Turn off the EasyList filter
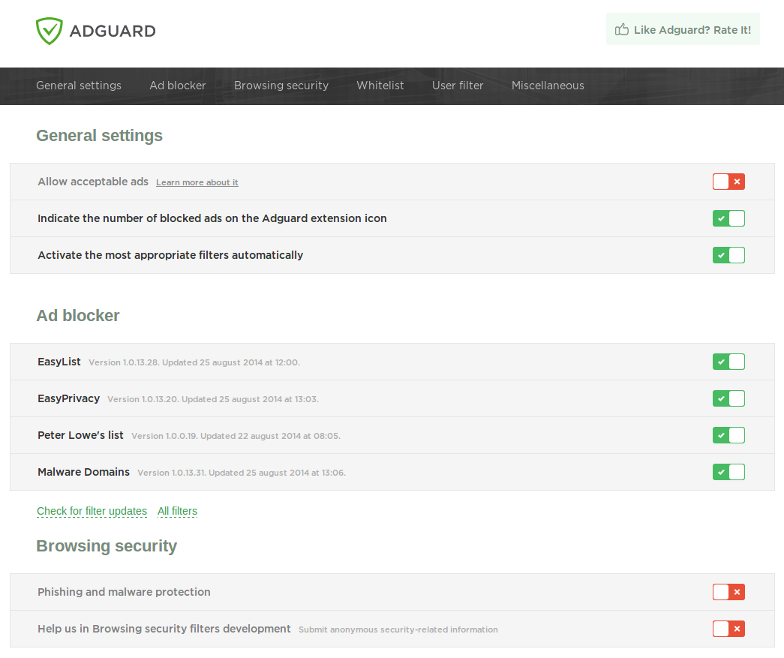The image size is (784, 658). click(x=728, y=362)
